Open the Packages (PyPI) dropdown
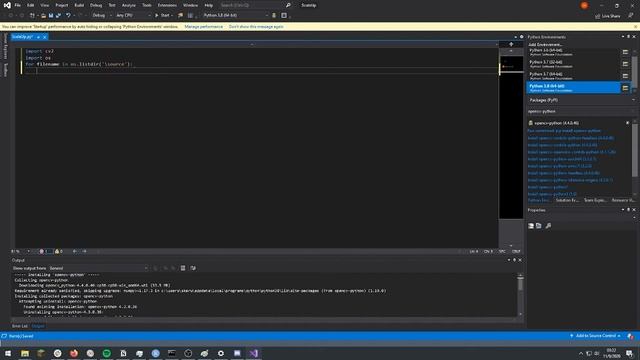The image size is (640, 360). (581, 100)
